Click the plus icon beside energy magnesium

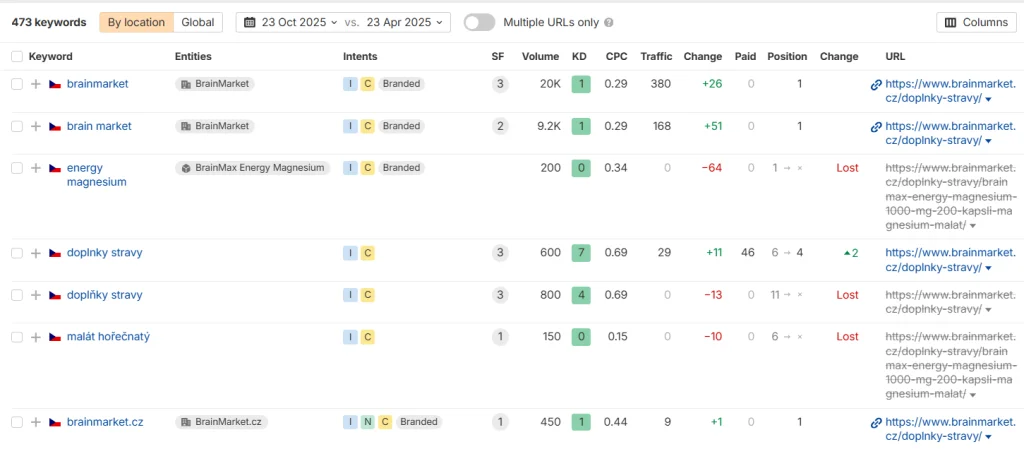coord(36,168)
